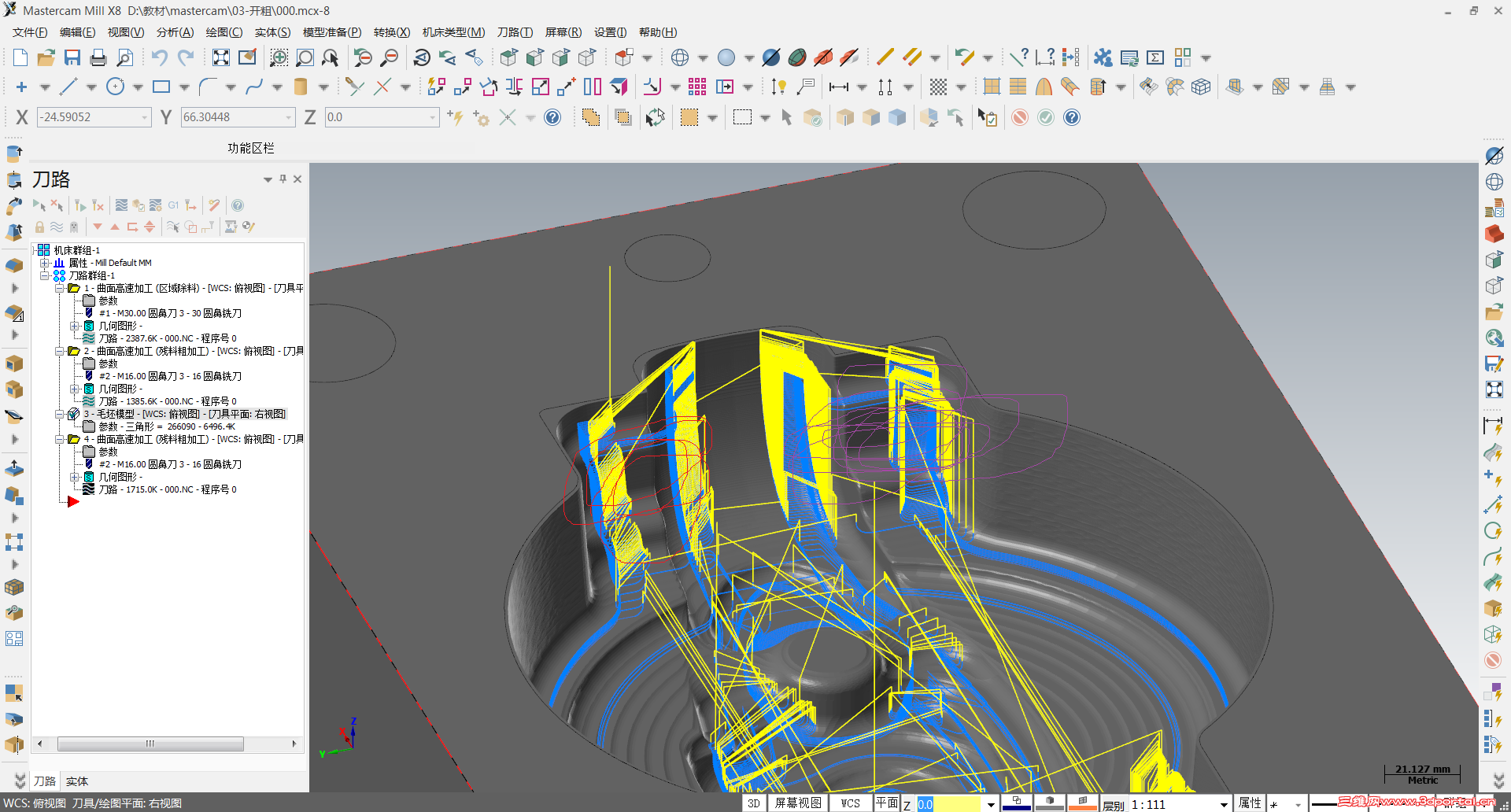
Task: Click the 设置(I) menu item
Action: click(610, 32)
